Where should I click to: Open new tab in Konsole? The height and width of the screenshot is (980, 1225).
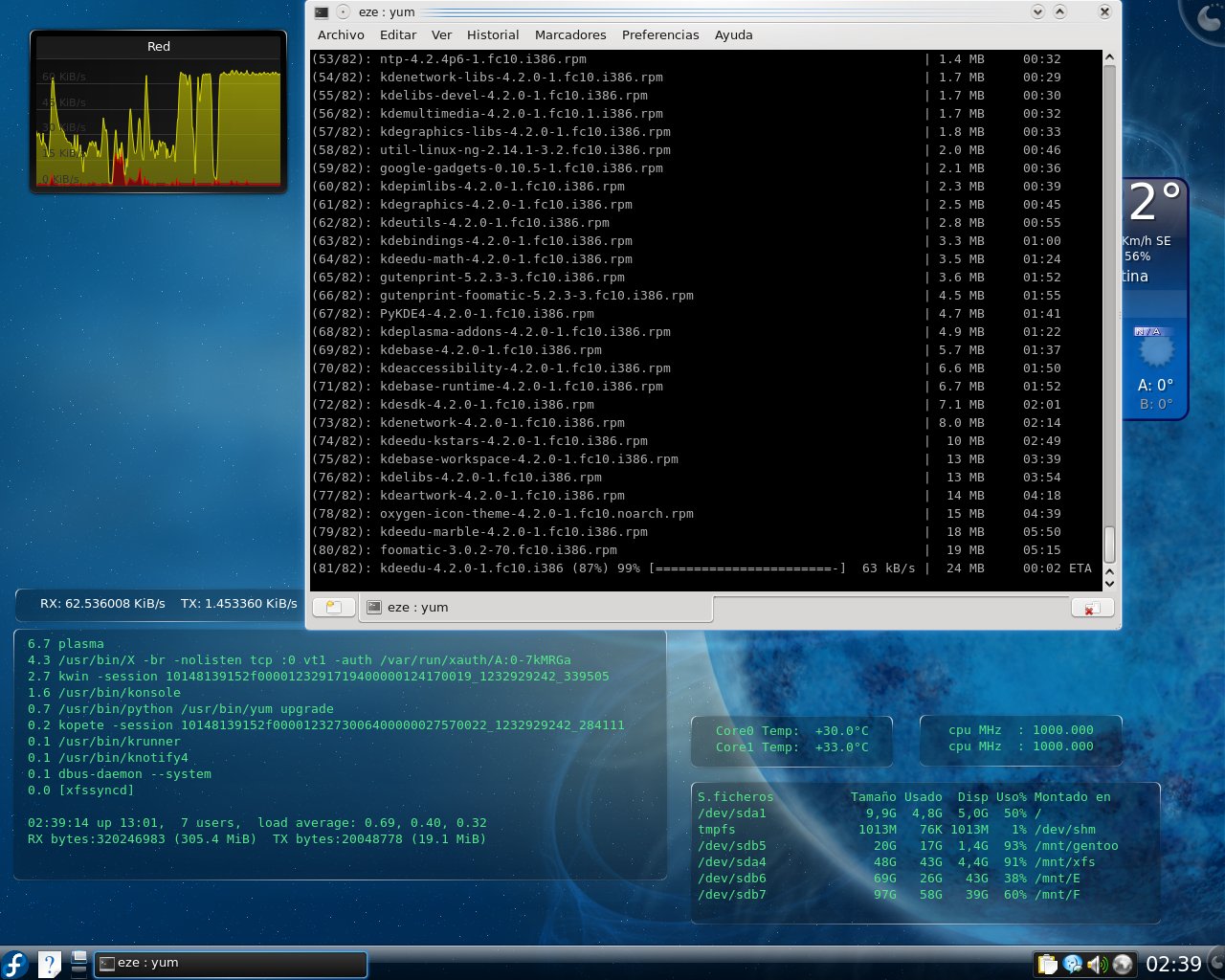pyautogui.click(x=334, y=607)
